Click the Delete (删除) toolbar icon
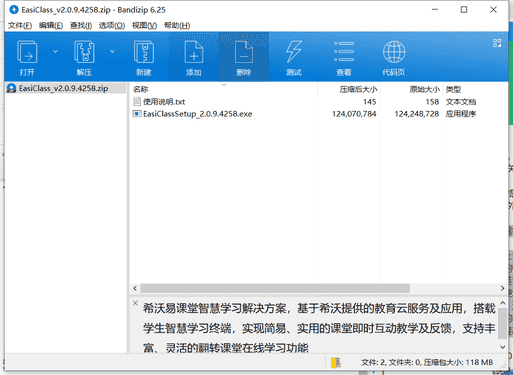 (x=244, y=52)
